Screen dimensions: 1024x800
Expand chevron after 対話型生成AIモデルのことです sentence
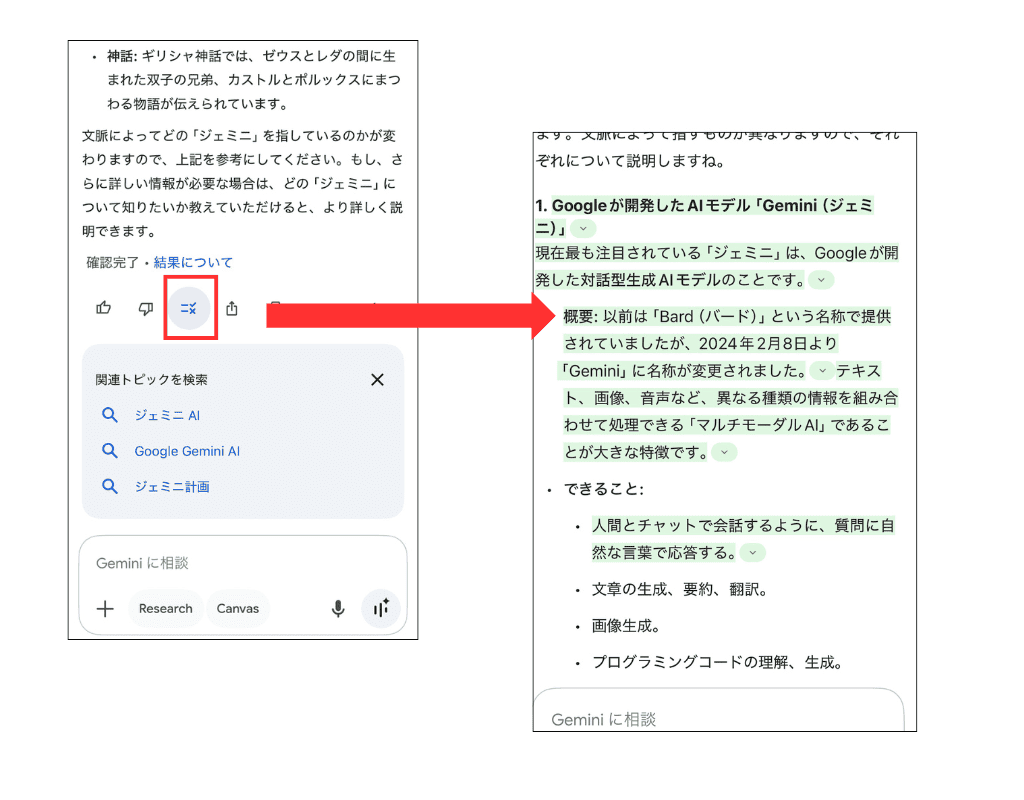(x=820, y=280)
